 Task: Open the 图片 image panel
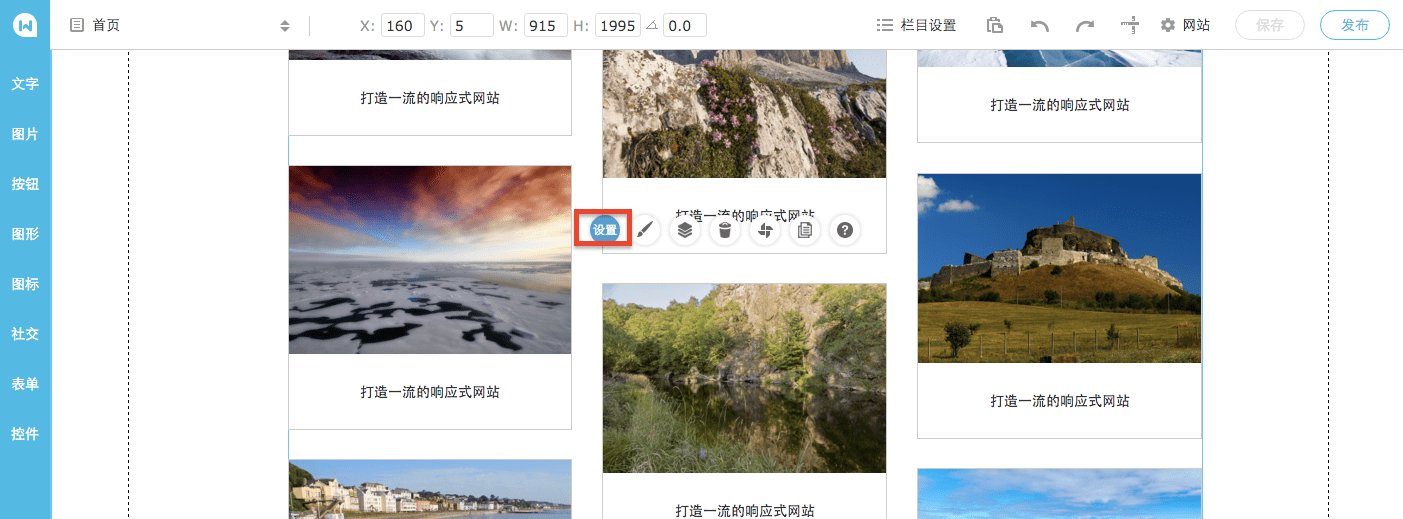[25, 134]
